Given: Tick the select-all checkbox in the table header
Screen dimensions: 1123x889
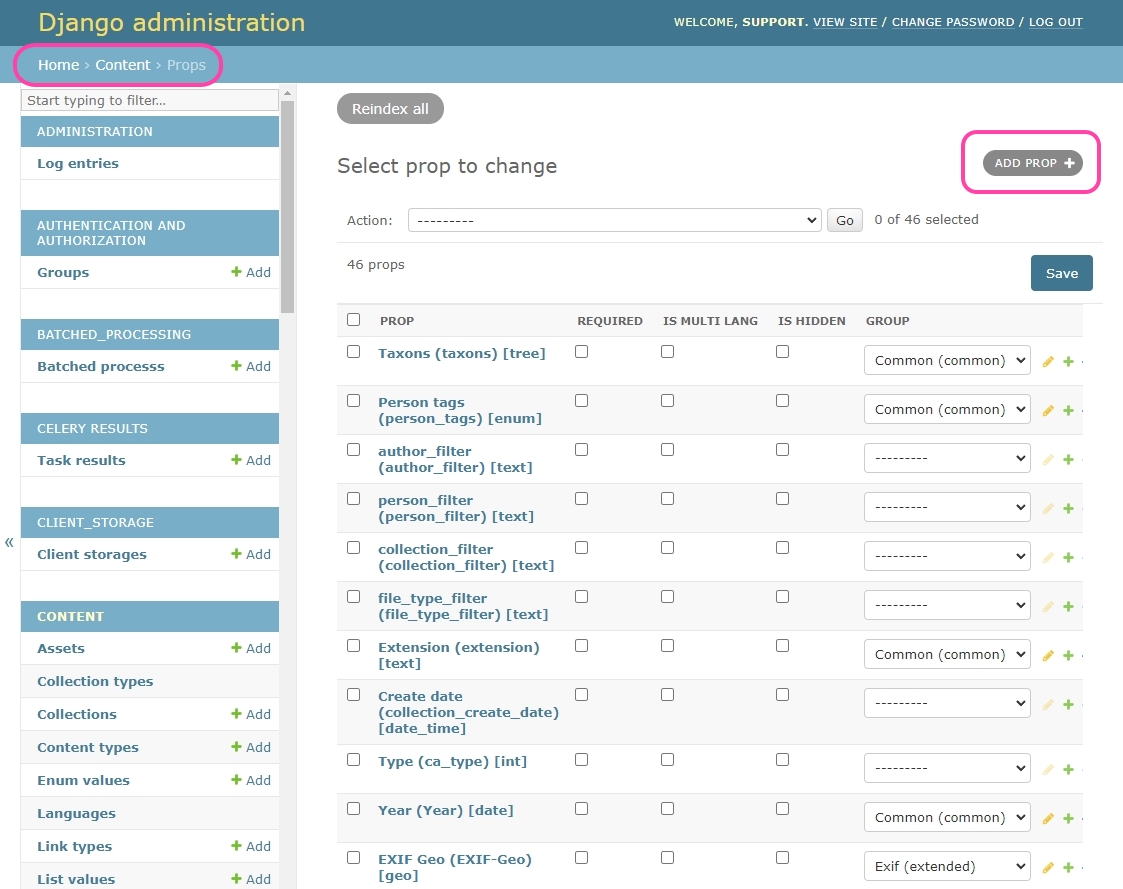Looking at the screenshot, I should 354,319.
